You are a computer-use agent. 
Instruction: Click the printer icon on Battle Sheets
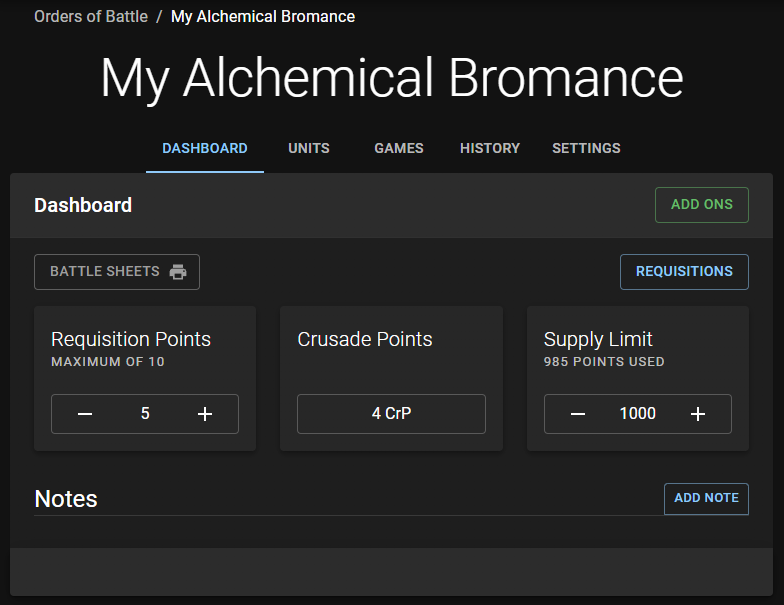(x=178, y=272)
